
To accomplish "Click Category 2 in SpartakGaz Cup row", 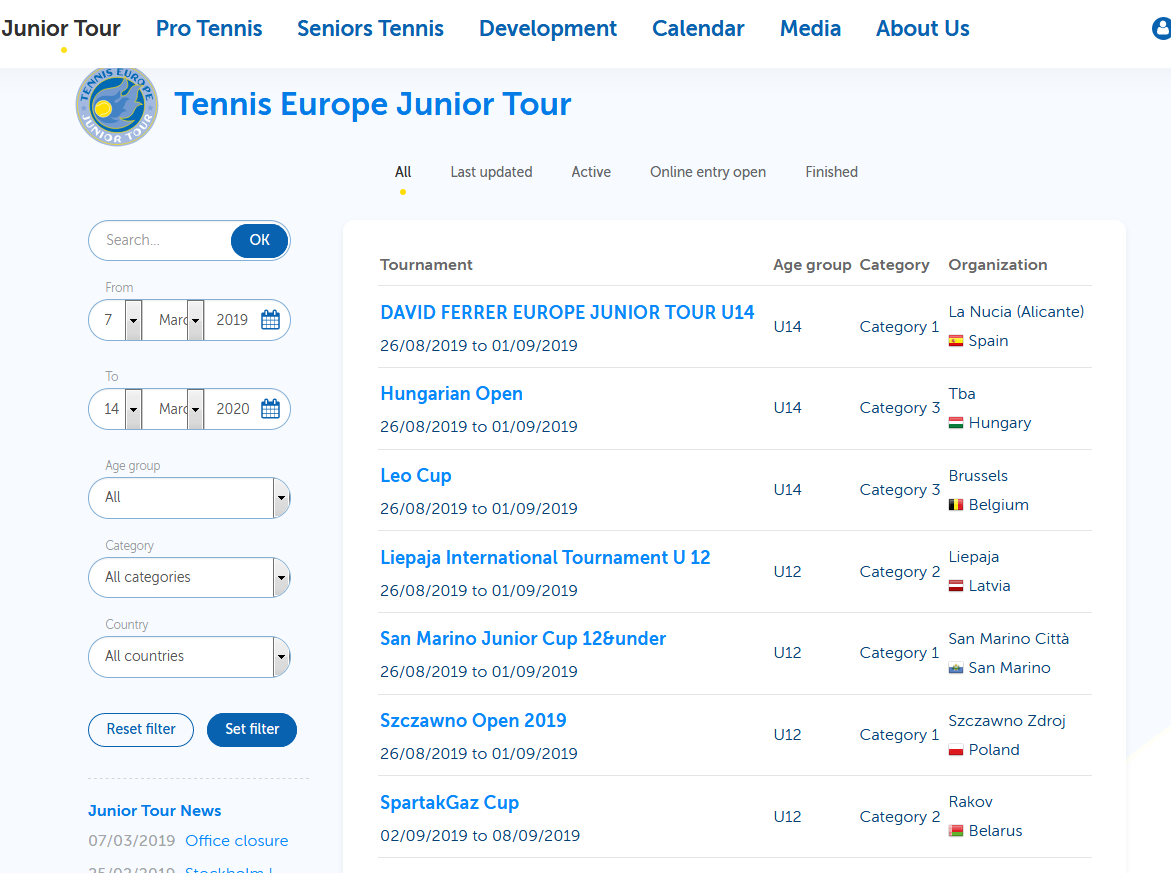I will coord(899,817).
